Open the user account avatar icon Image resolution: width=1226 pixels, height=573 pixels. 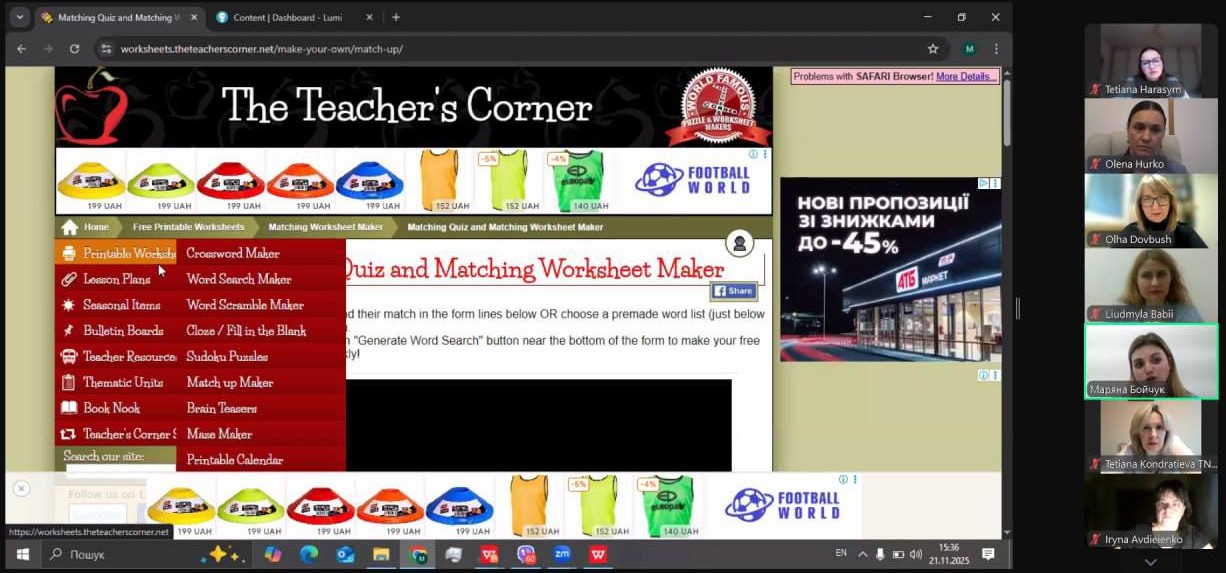pos(739,243)
